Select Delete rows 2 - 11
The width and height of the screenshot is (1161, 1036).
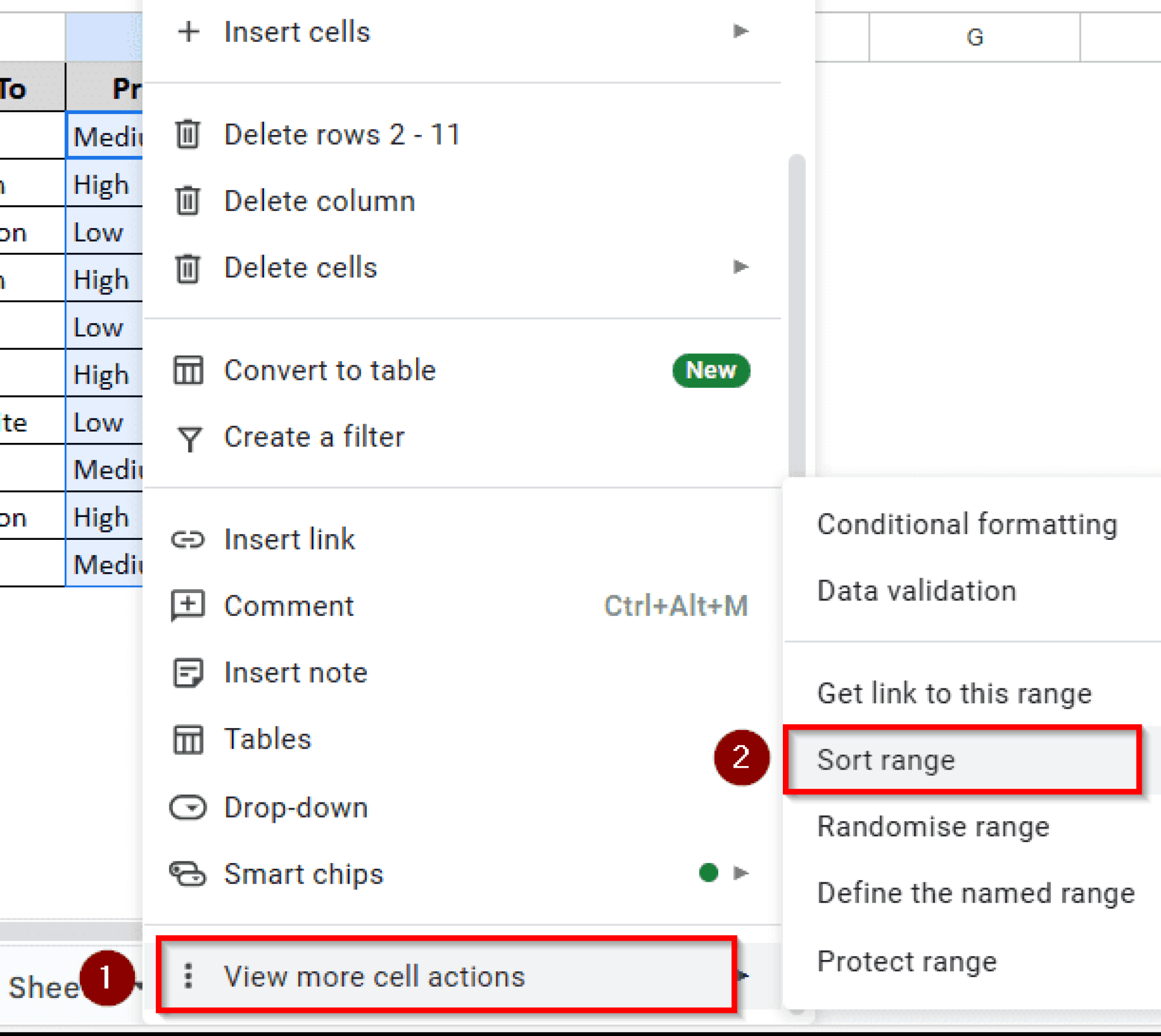tap(341, 135)
